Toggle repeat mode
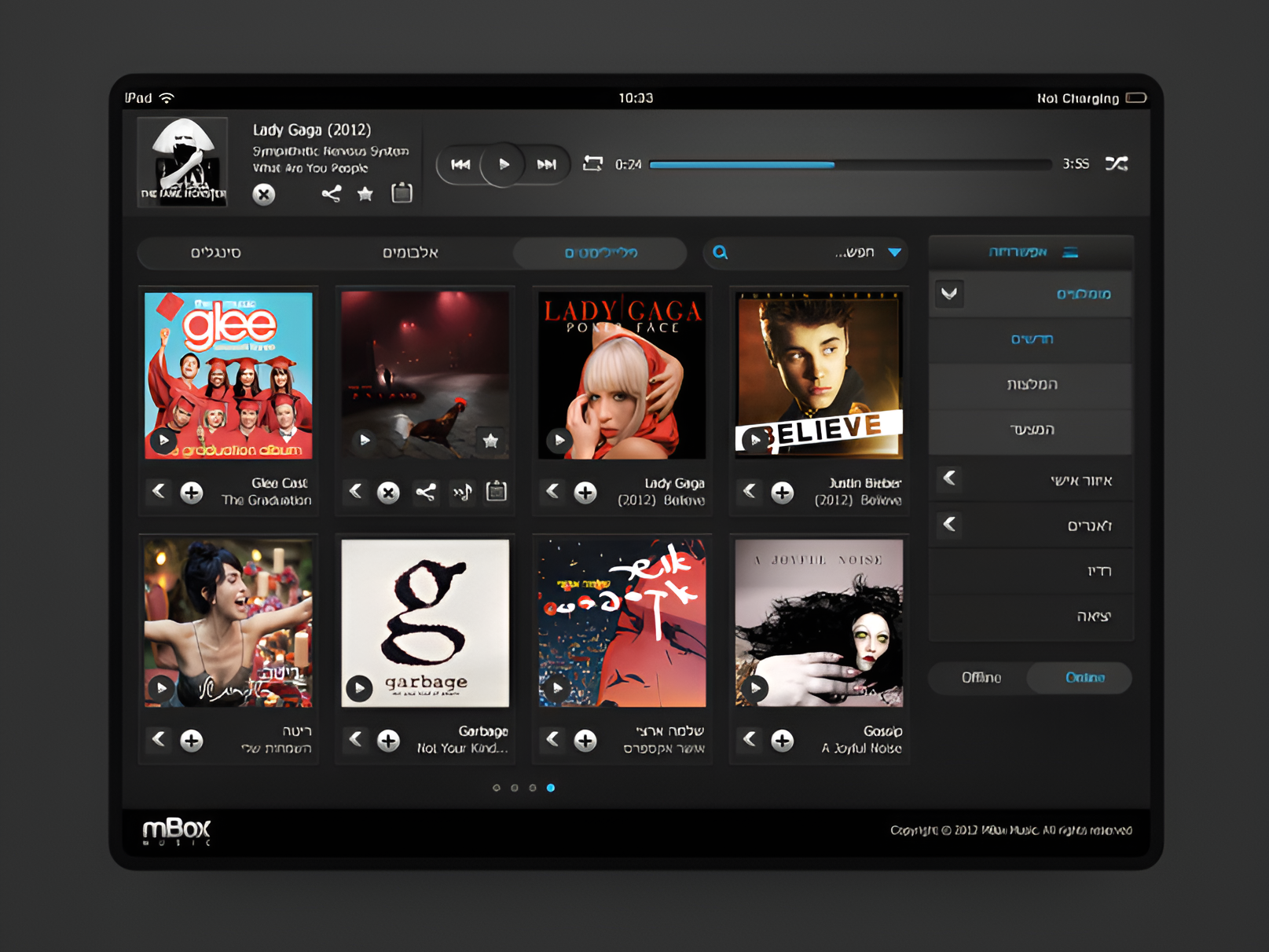This screenshot has width=1269, height=952. [x=592, y=163]
